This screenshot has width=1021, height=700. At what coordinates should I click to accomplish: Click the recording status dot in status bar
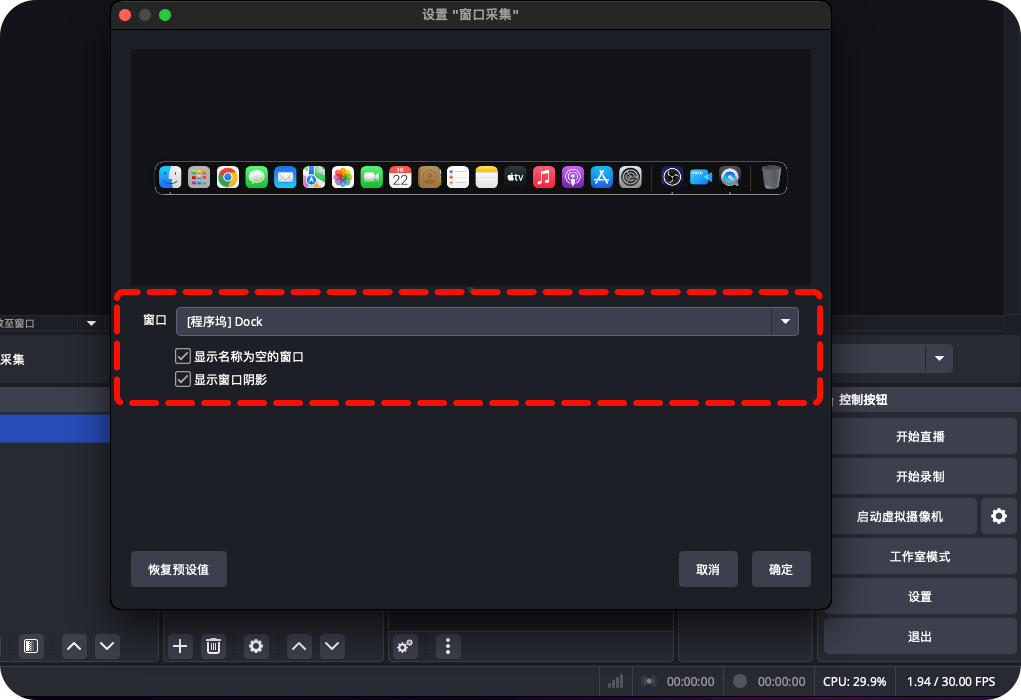pyautogui.click(x=740, y=681)
